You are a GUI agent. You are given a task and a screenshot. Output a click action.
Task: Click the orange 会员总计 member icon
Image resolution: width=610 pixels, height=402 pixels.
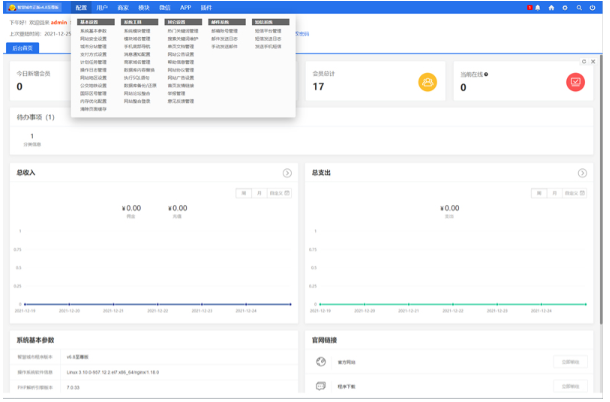click(x=427, y=82)
